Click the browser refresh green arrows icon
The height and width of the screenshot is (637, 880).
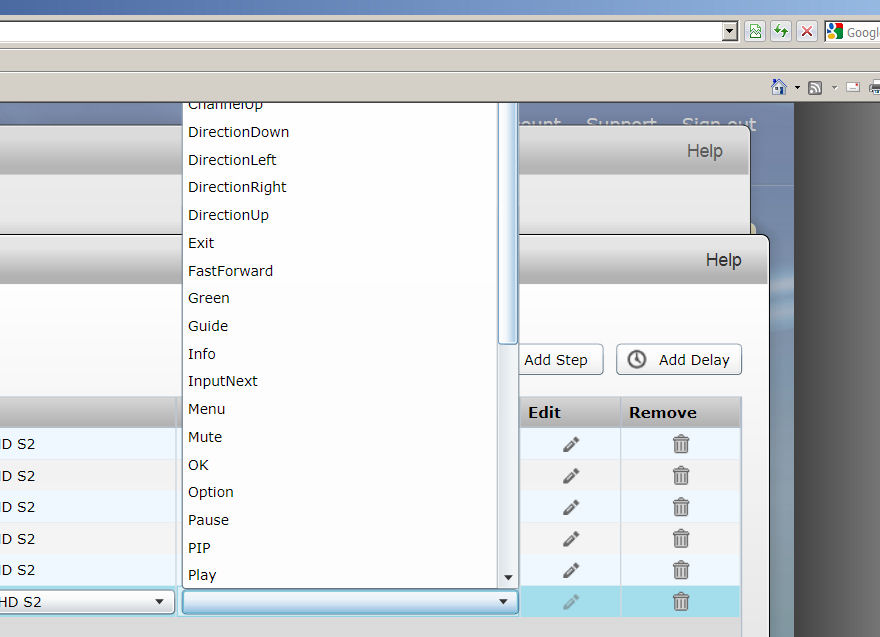coord(781,32)
